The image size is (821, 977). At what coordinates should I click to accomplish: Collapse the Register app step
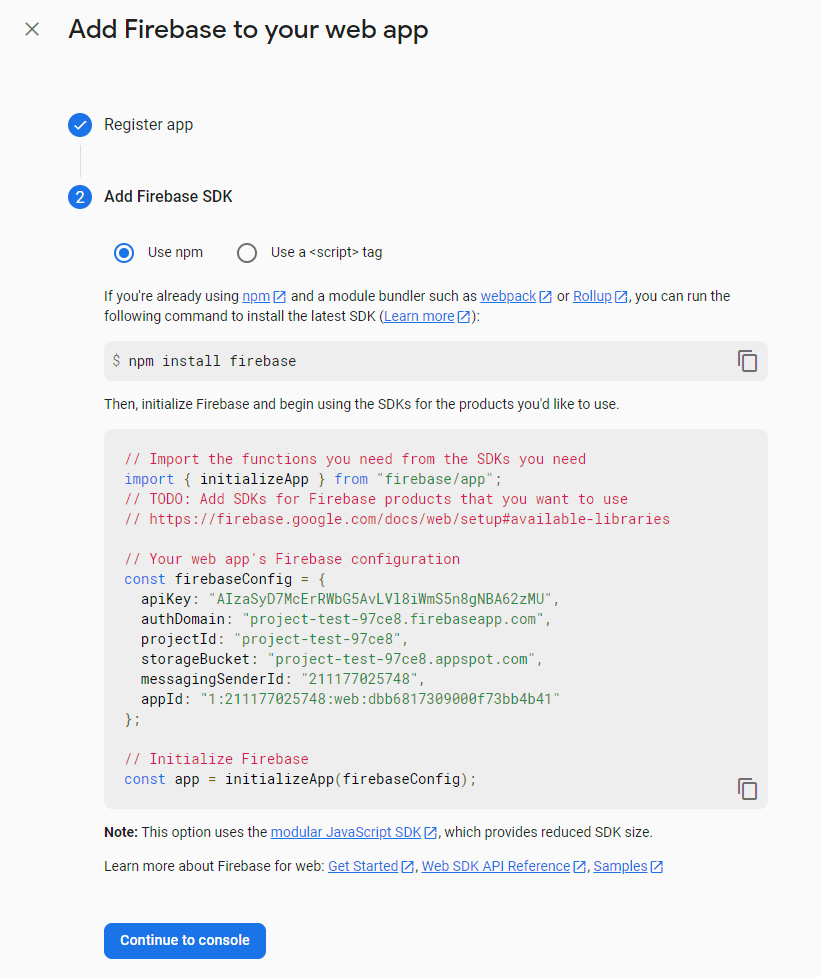click(x=149, y=125)
